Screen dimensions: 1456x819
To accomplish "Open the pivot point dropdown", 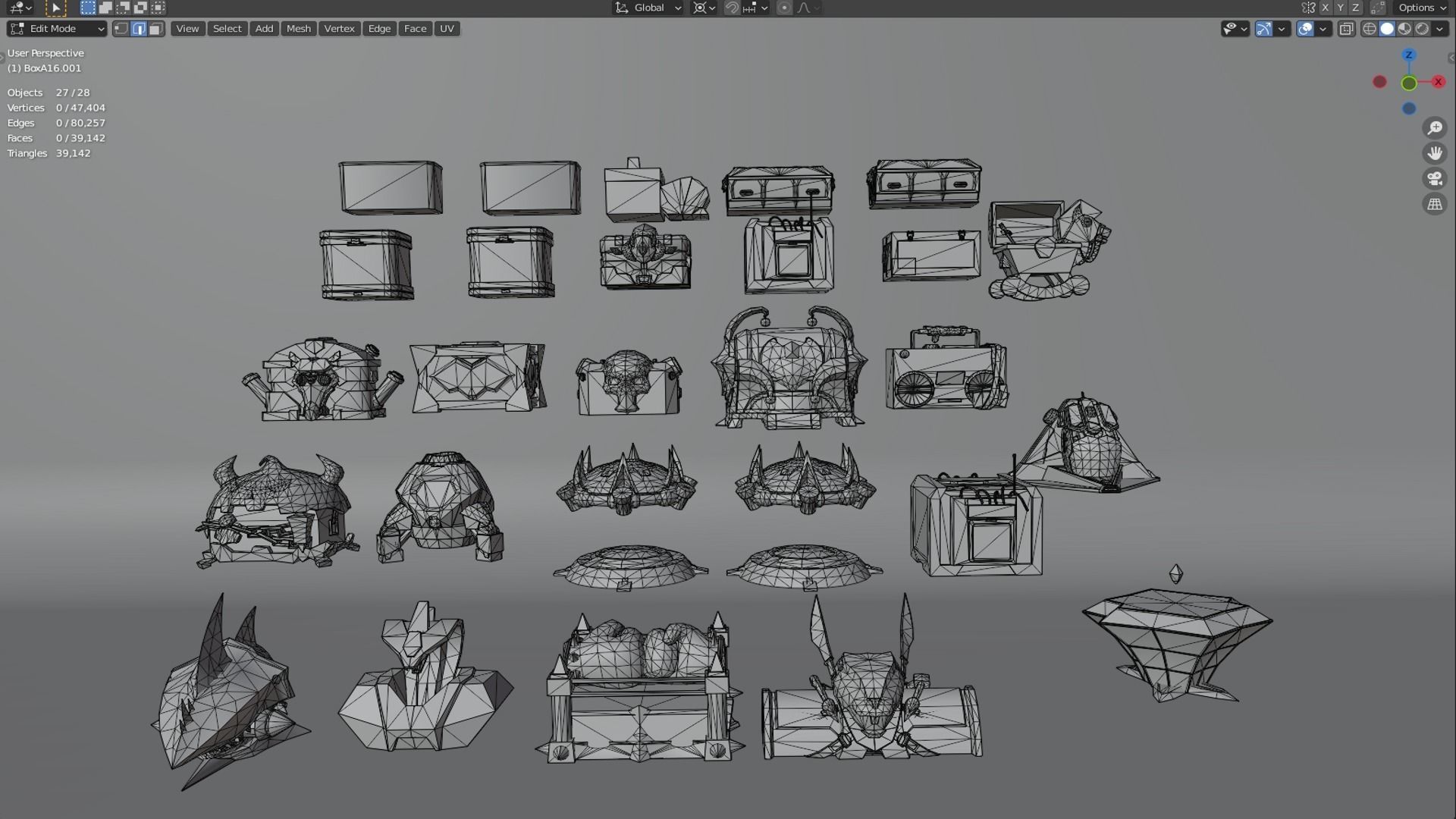I will 704,8.
